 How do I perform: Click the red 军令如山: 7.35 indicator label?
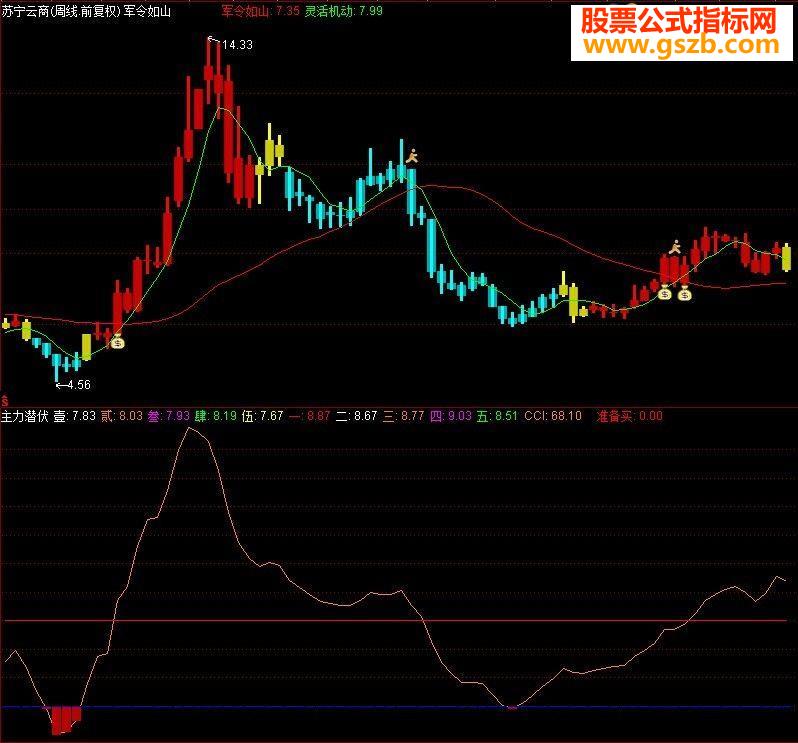pos(260,11)
